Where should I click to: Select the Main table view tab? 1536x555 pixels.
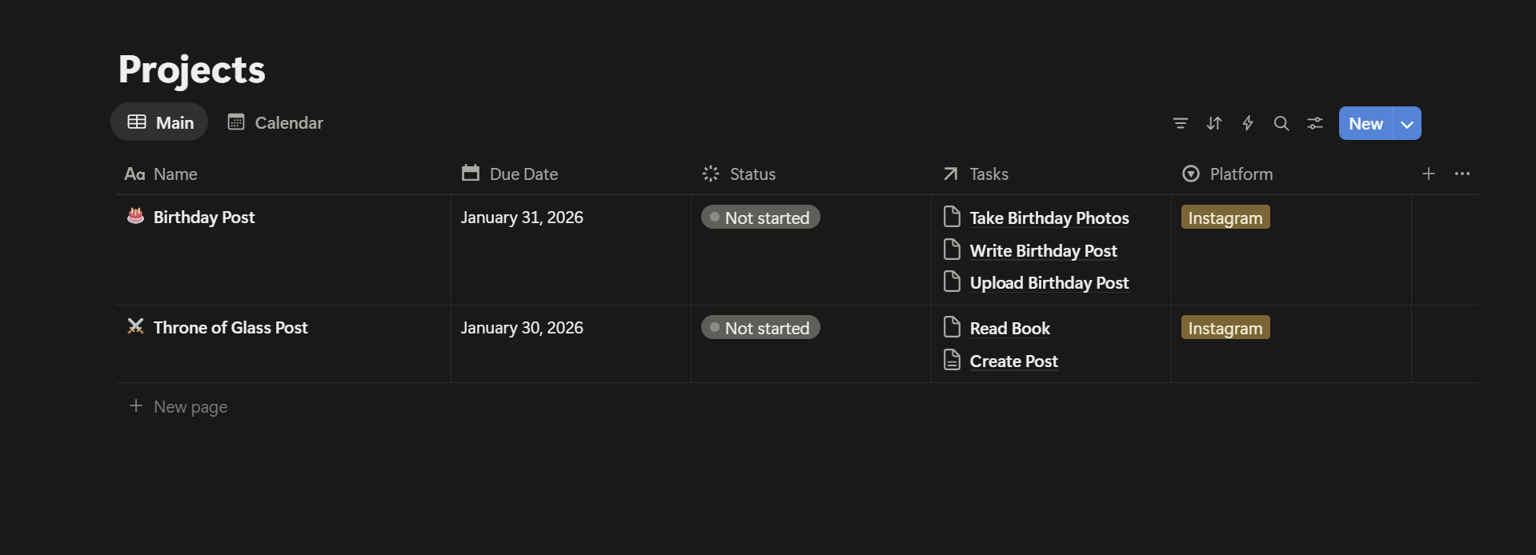point(160,122)
